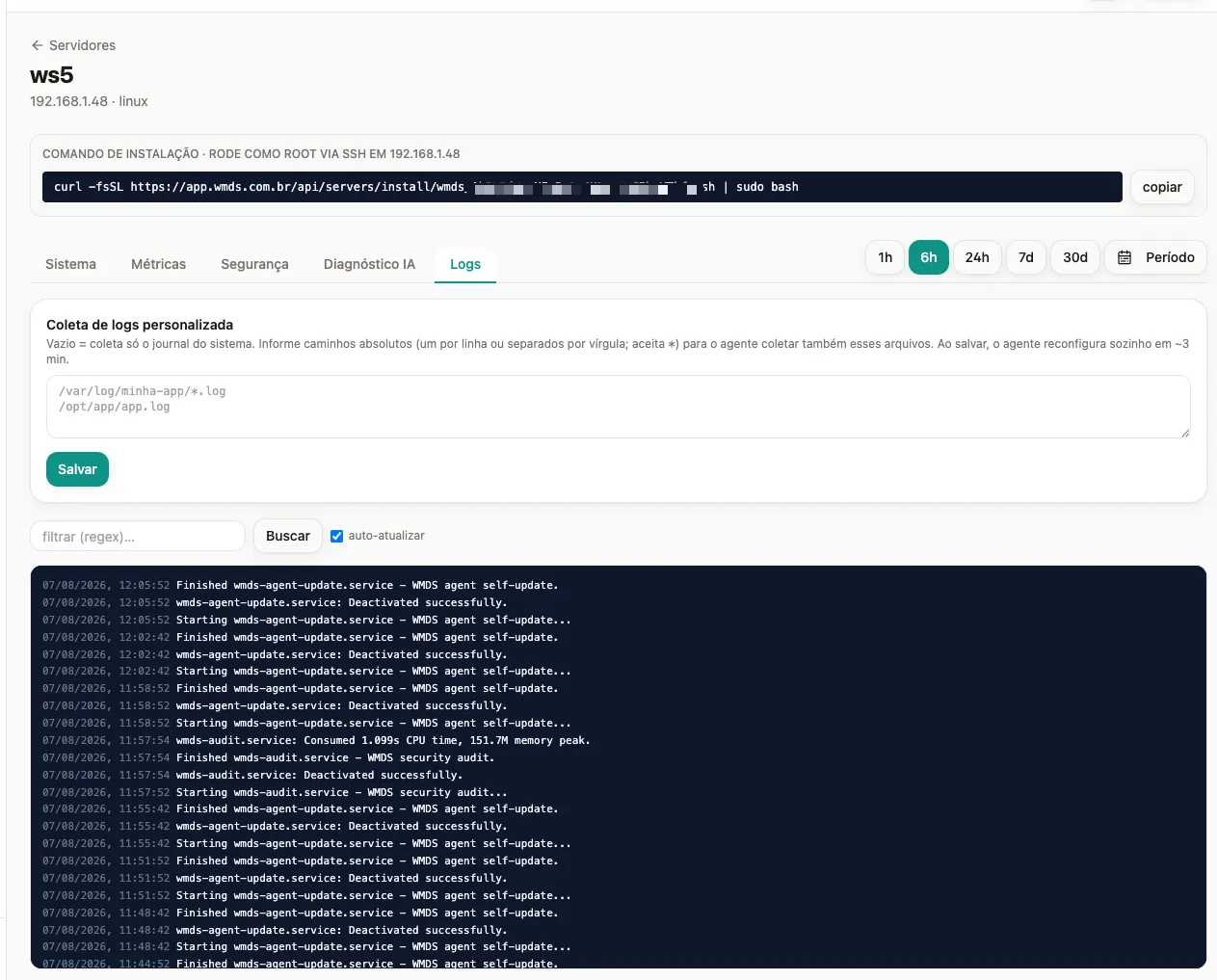The height and width of the screenshot is (980, 1217).
Task: Run log search with Buscar
Action: tap(288, 536)
